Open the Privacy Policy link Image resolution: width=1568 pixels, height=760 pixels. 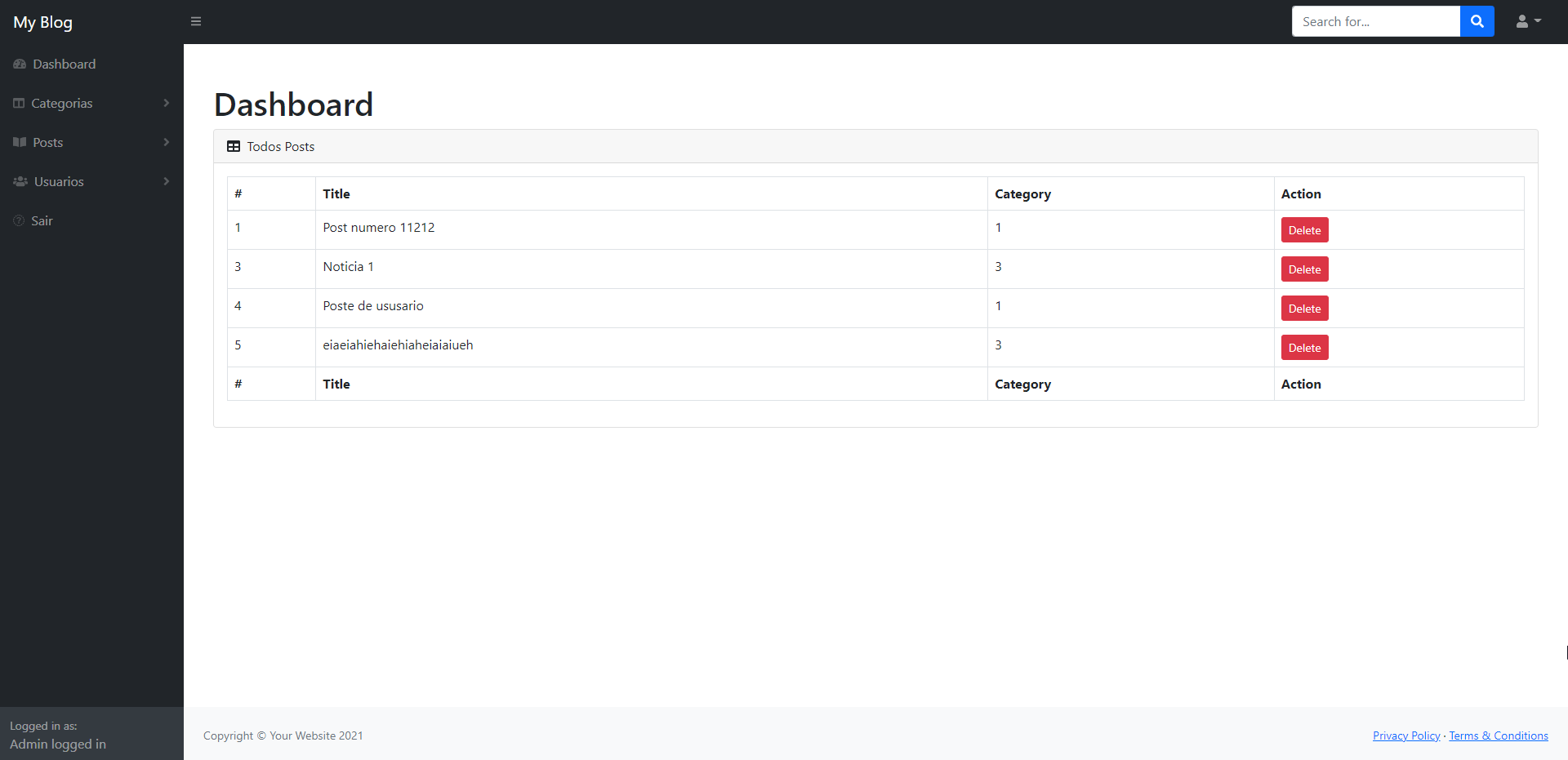pyautogui.click(x=1406, y=736)
